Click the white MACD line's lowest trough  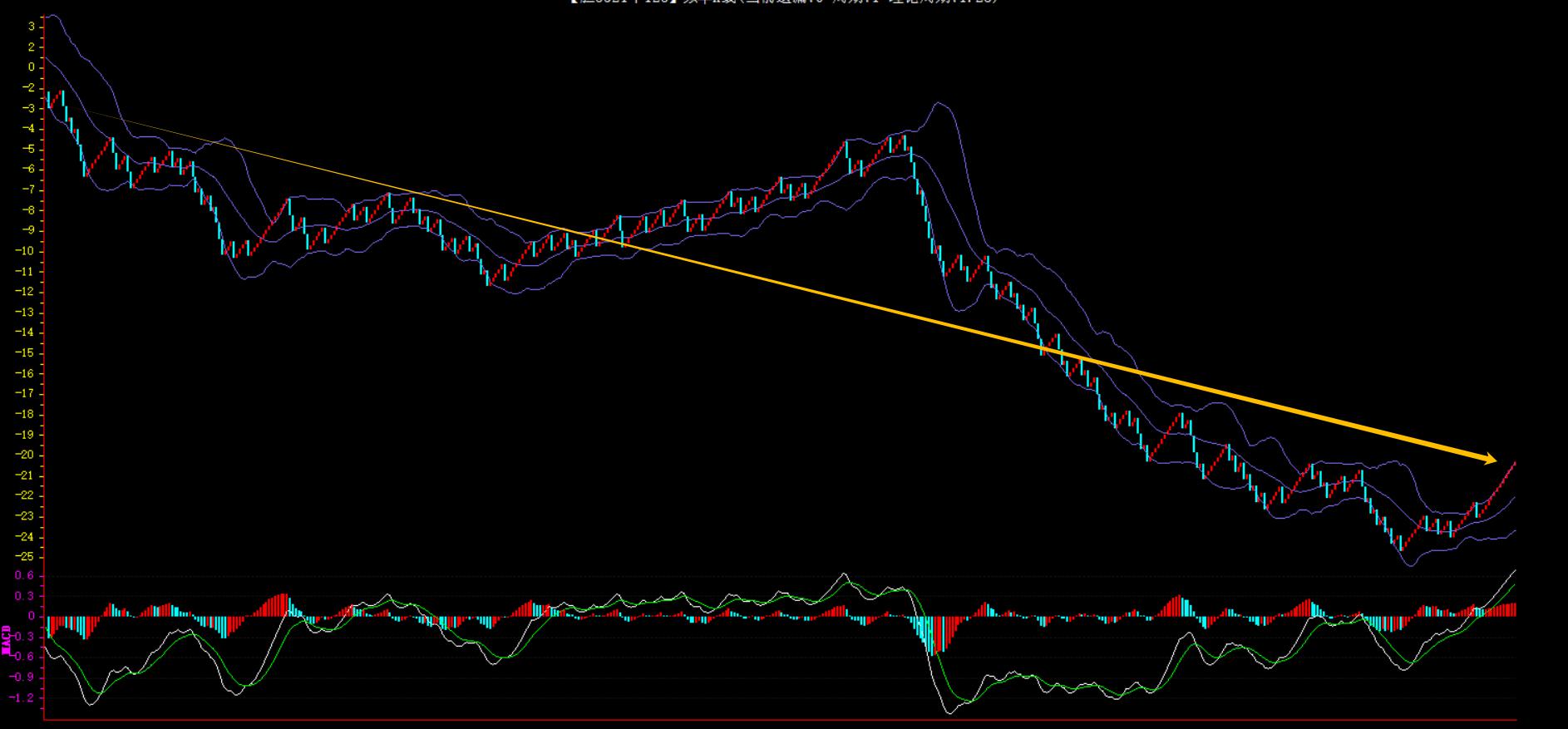(949, 712)
